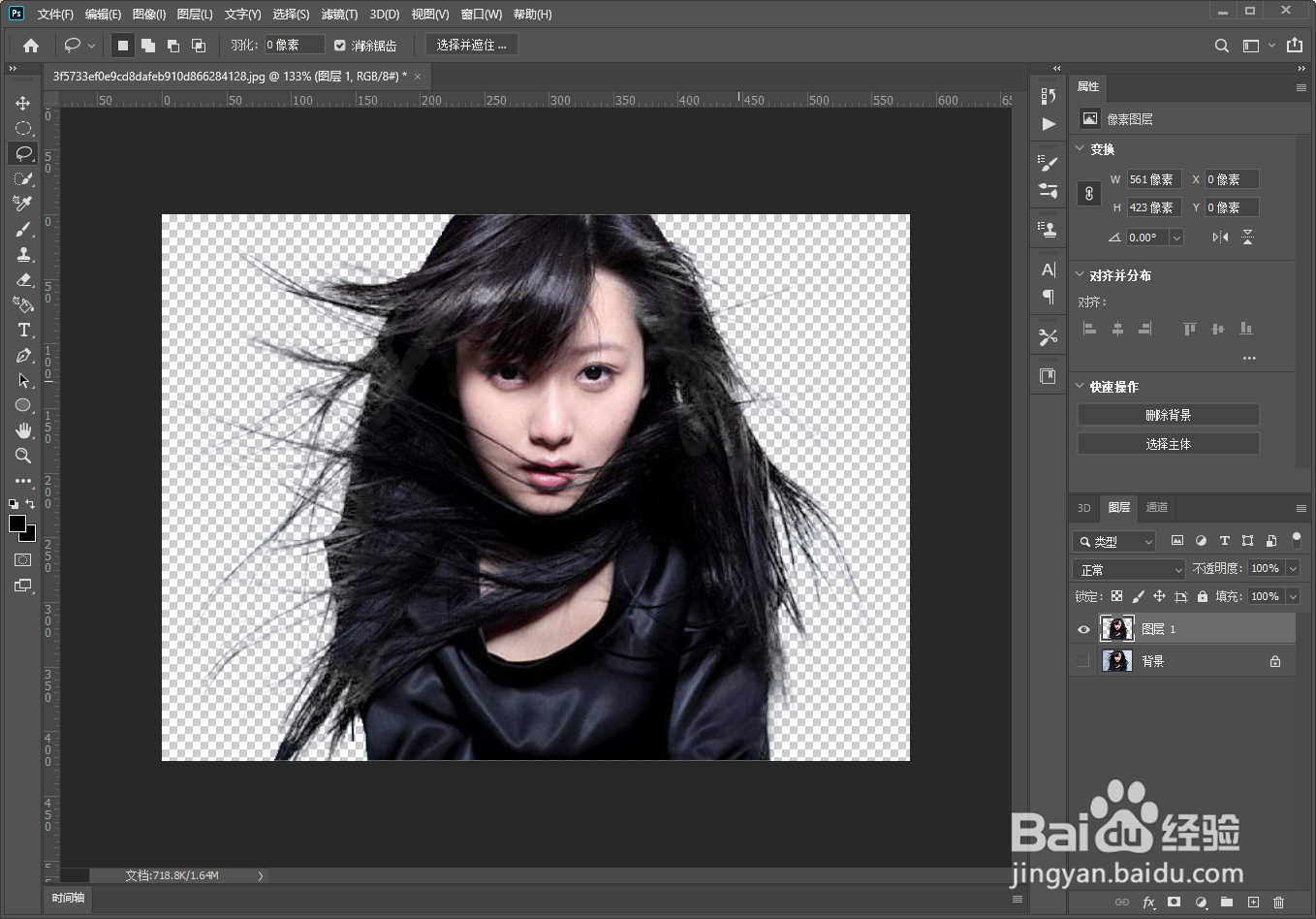Toggle lock image pixels brush icon
Screen dimensions: 1316x919
point(1138,597)
